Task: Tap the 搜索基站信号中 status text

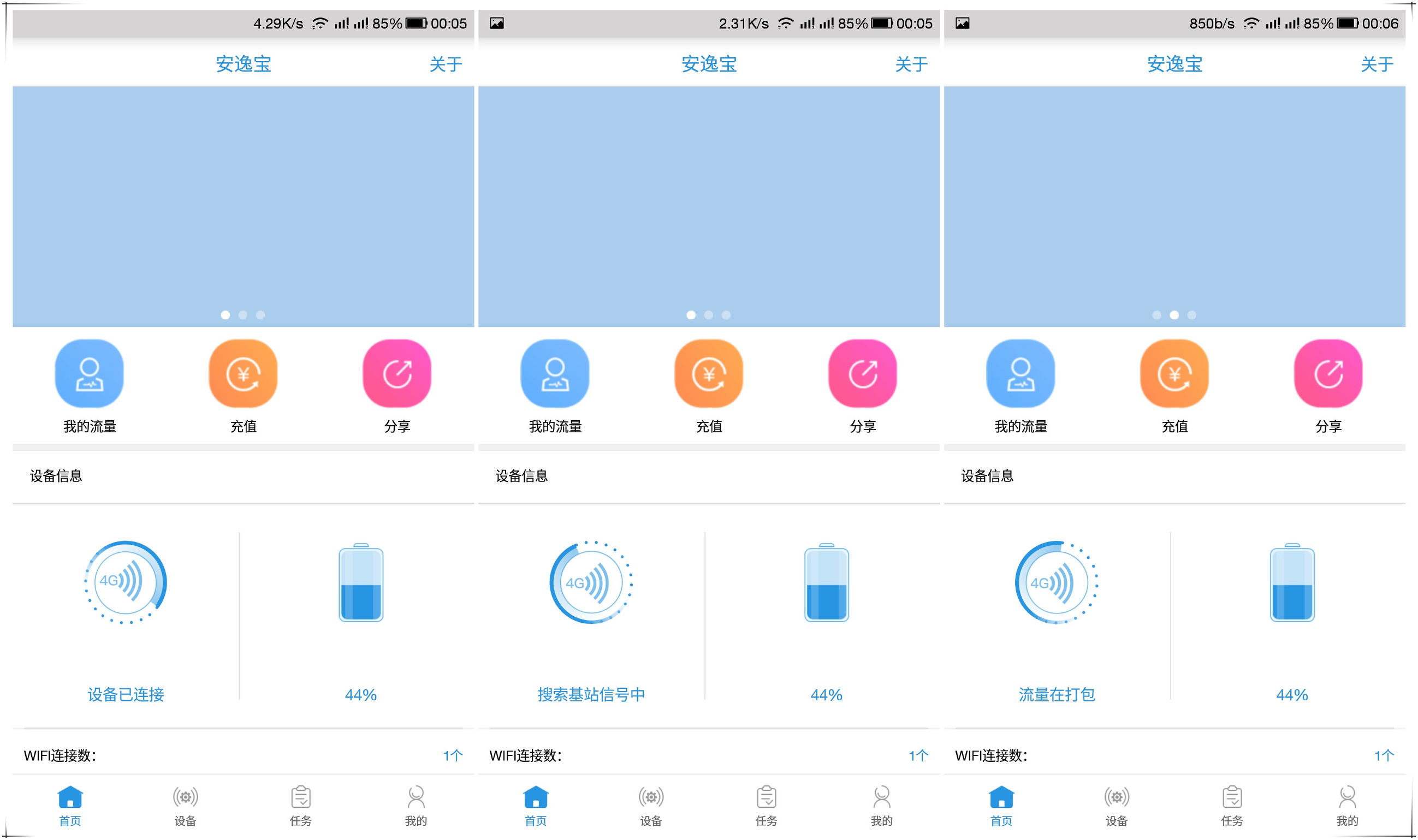Action: 591,694
